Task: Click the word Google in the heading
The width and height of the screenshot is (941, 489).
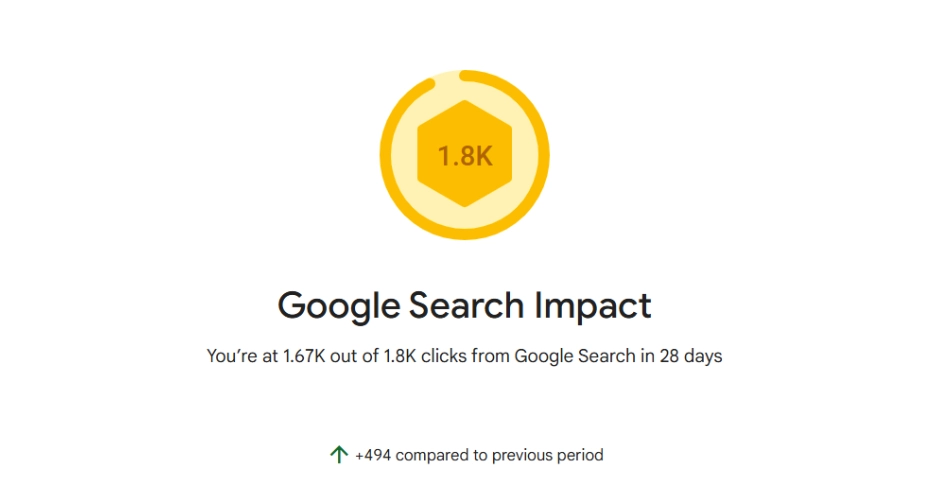Action: [339, 305]
